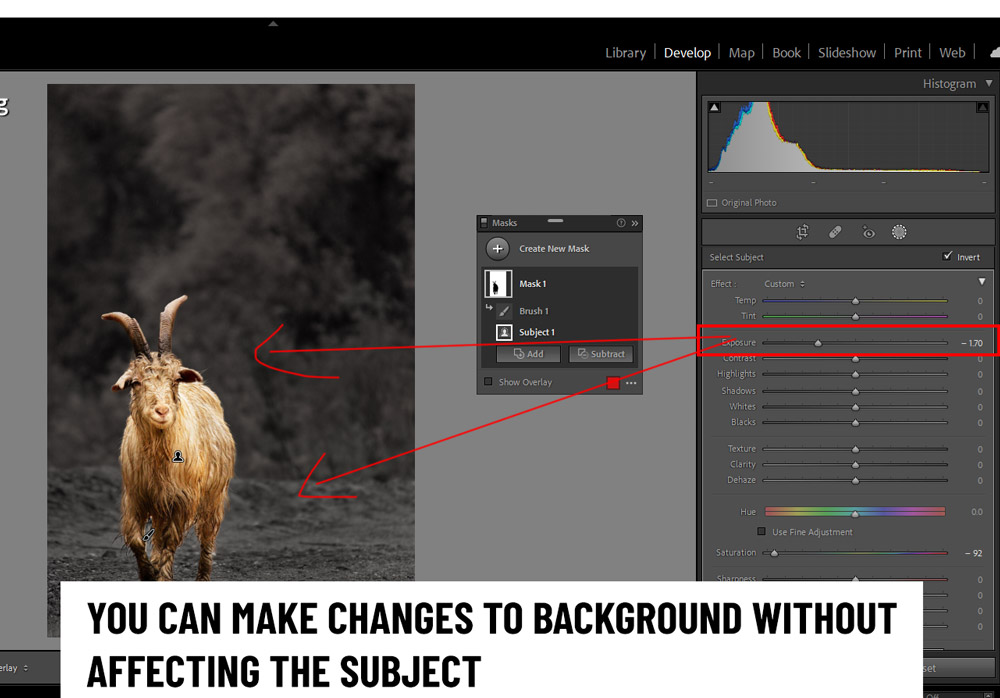This screenshot has height=698, width=1000.
Task: Click the "Histogram" panel title
Action: point(949,84)
